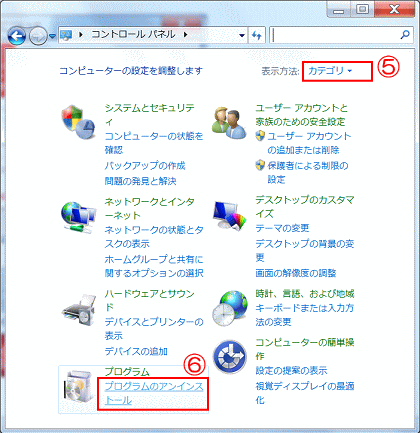Open ハードウェアとサウンド heading

tap(149, 300)
